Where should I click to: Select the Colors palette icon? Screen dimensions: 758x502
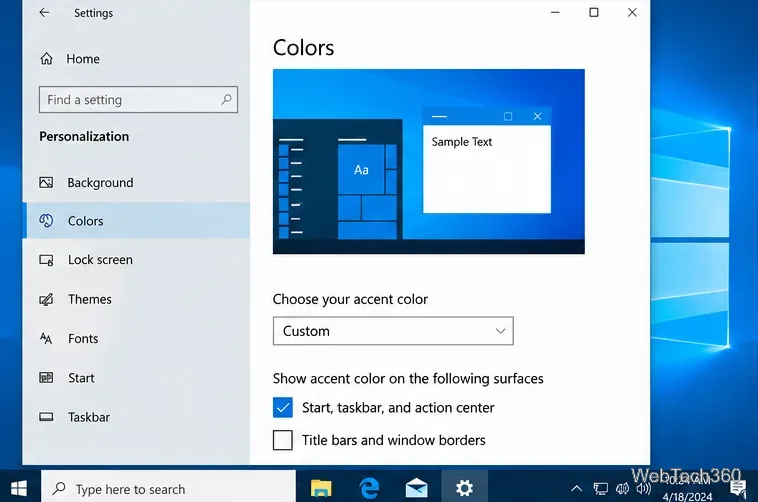(x=46, y=221)
